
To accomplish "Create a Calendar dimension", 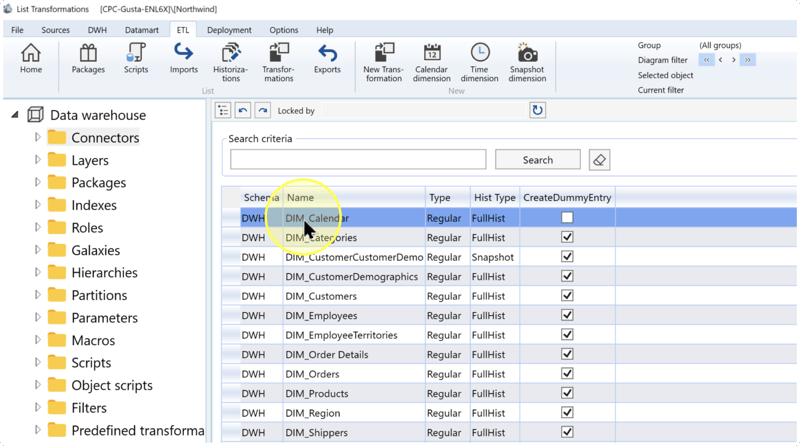I will coord(432,63).
